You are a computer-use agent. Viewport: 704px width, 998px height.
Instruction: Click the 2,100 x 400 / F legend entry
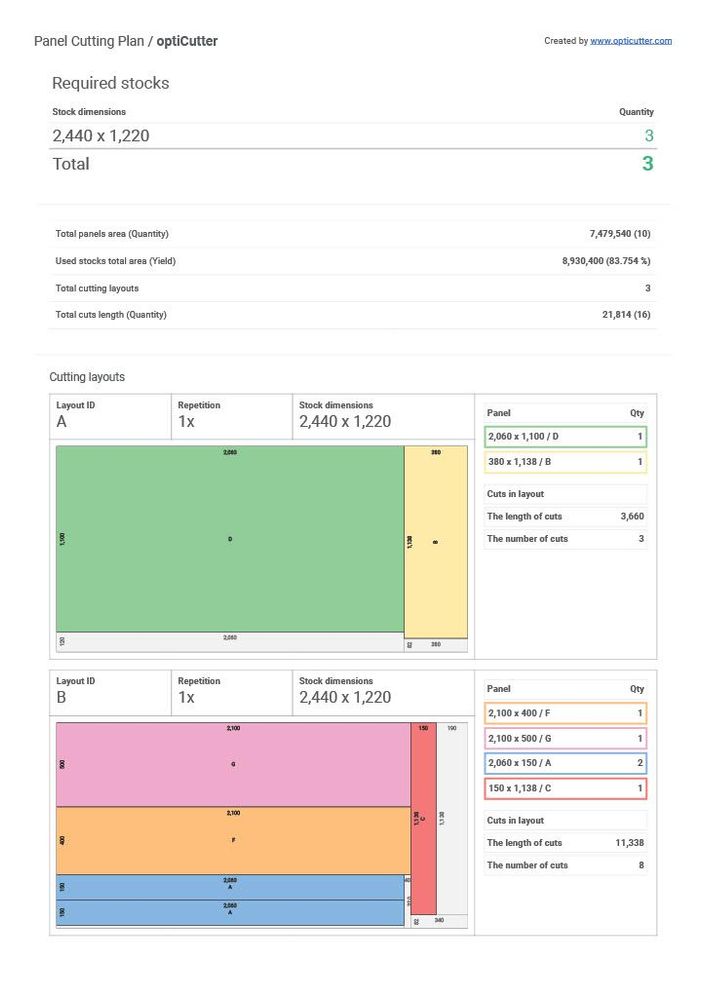565,714
